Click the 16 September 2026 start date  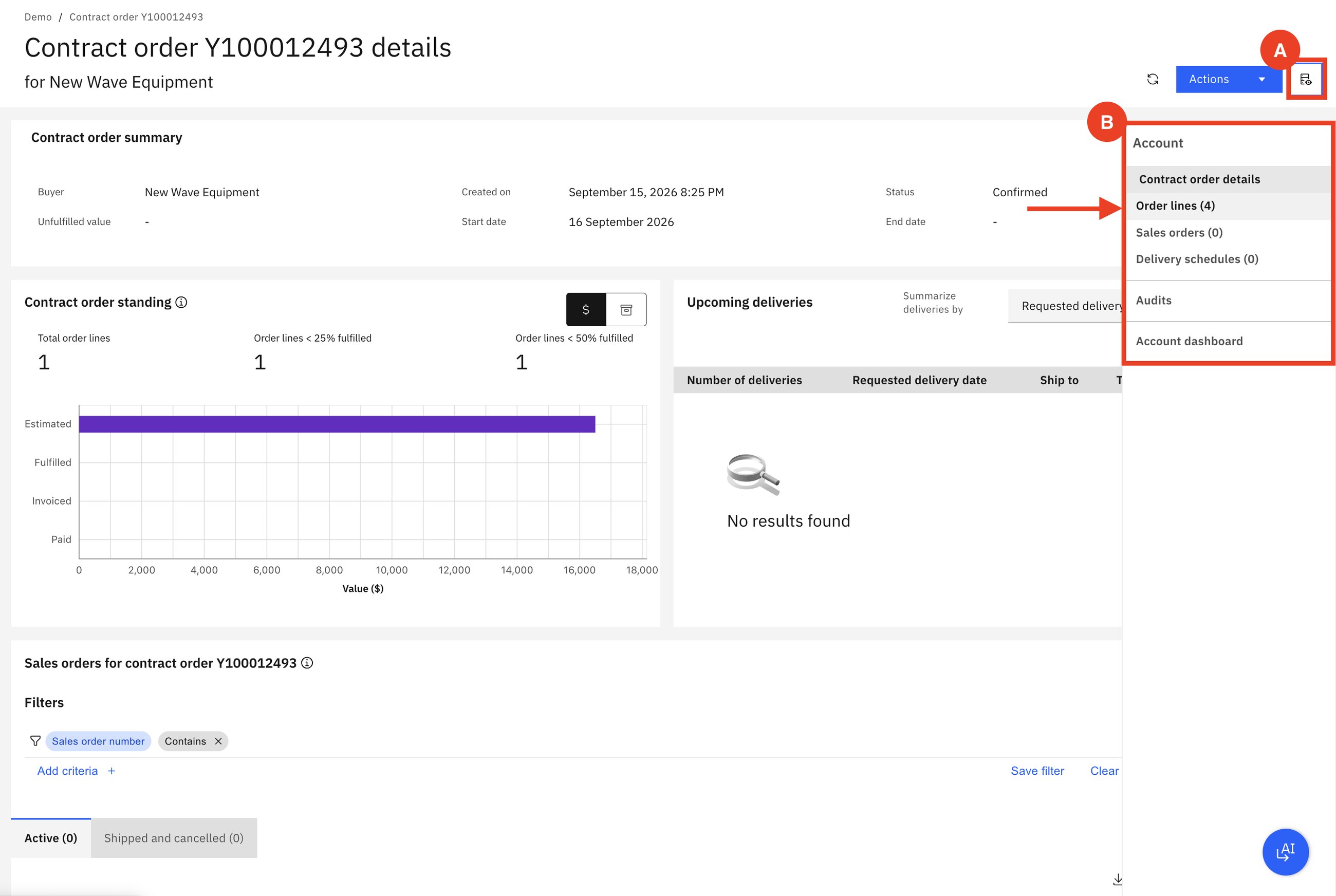tap(621, 222)
